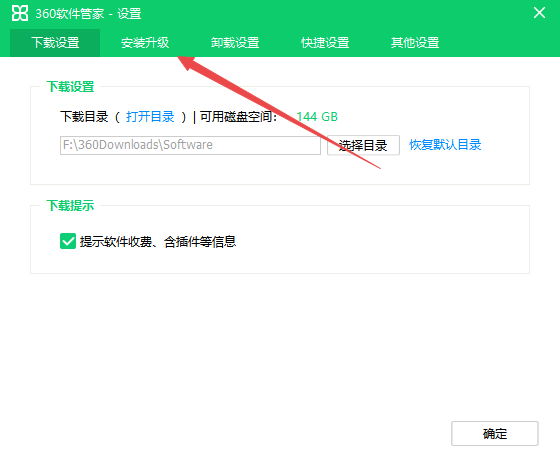560x460 pixels.
Task: Click the 提示软件收费、含插件等信息 label text
Action: [x=158, y=242]
